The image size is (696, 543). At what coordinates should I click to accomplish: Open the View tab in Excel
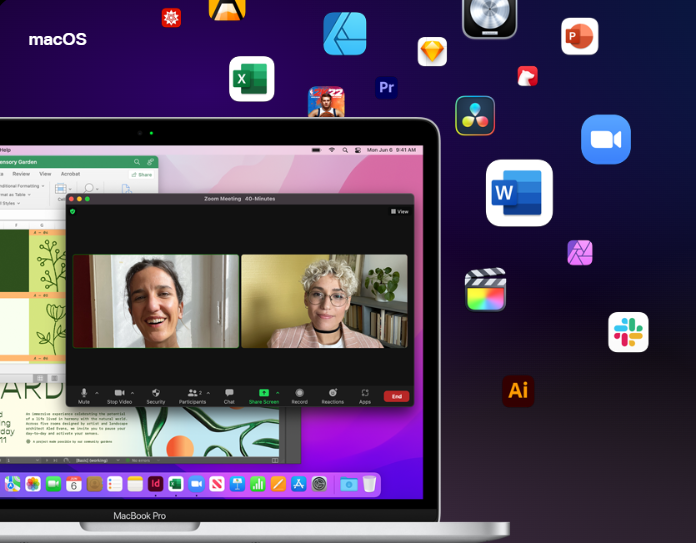[45, 174]
